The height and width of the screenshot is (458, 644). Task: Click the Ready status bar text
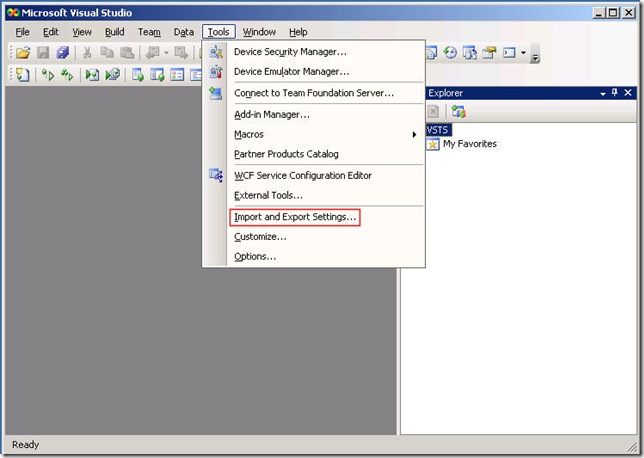click(25, 445)
